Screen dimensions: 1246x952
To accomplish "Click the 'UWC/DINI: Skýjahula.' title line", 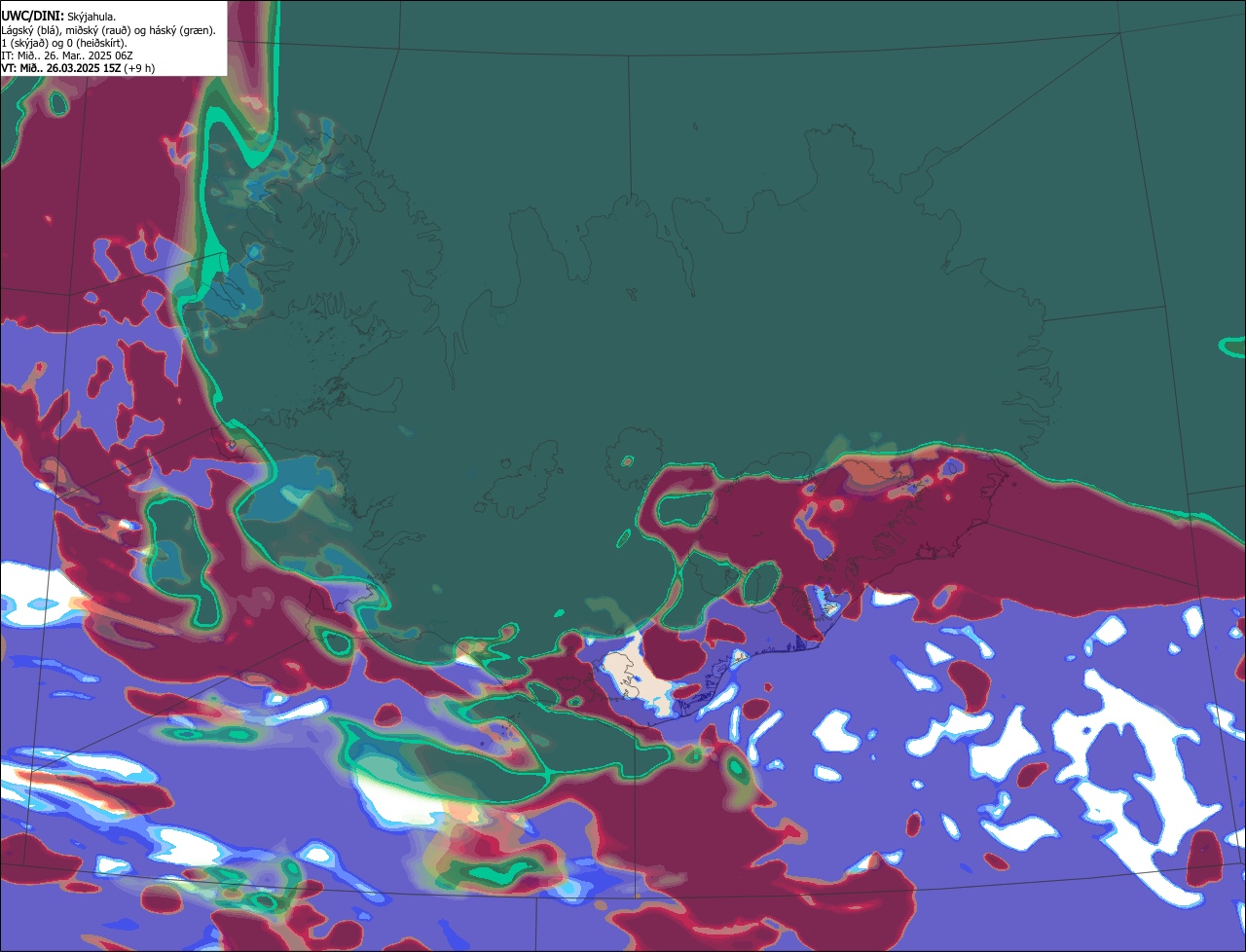I will point(58,16).
